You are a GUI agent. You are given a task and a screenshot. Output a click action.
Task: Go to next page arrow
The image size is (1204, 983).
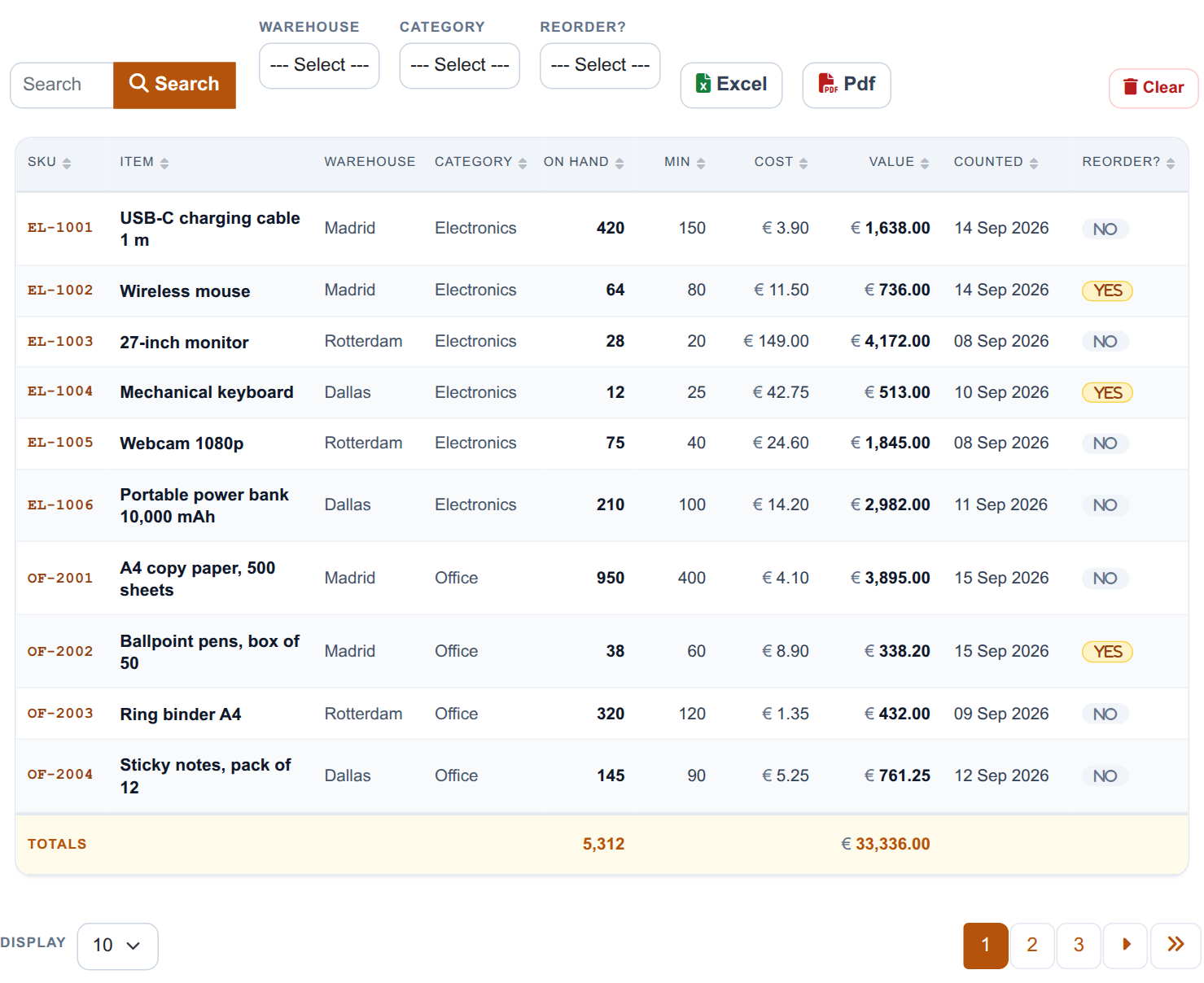1126,946
